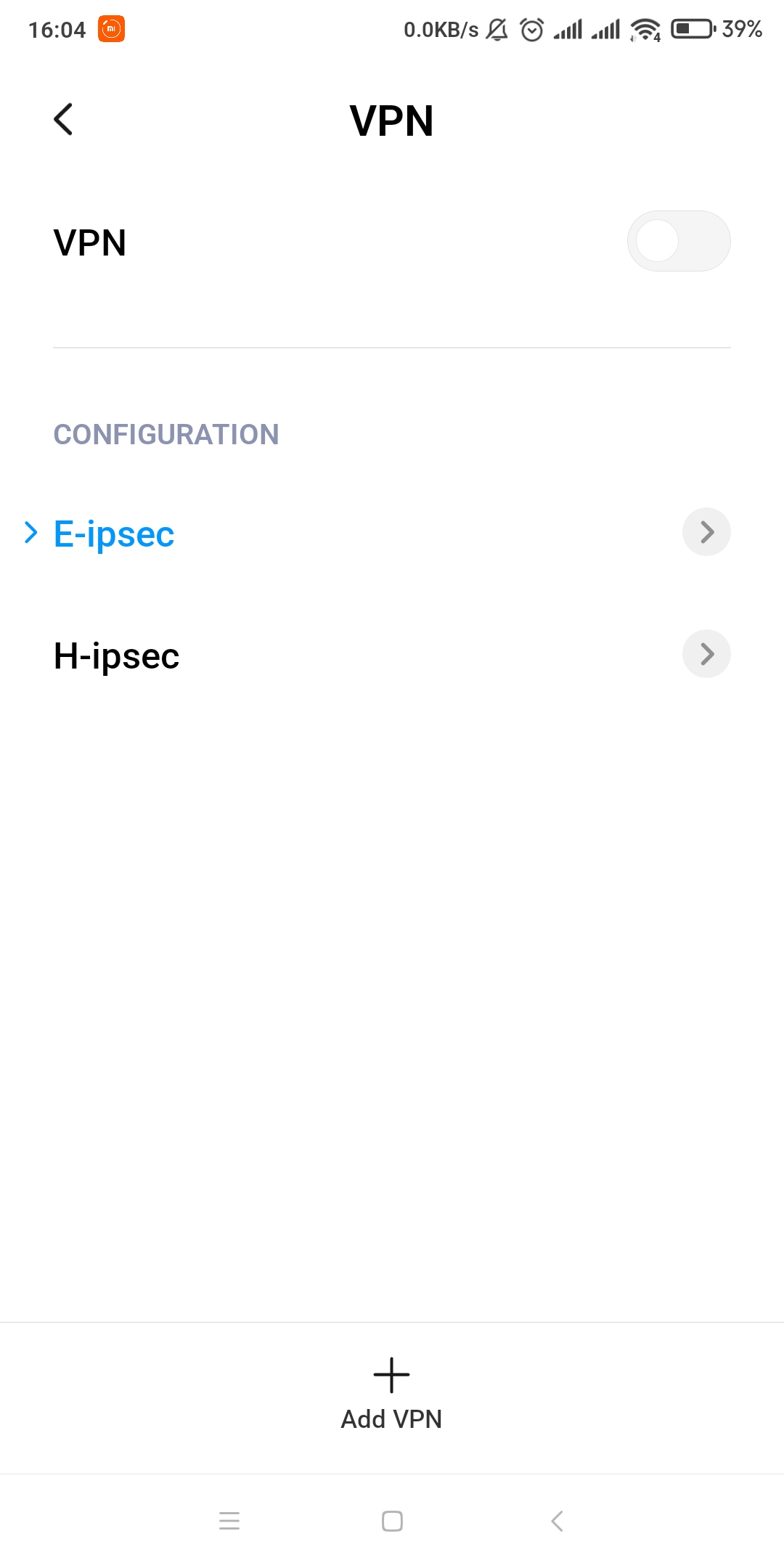Tap the battery indicator icon
784x1568 pixels.
pyautogui.click(x=693, y=29)
